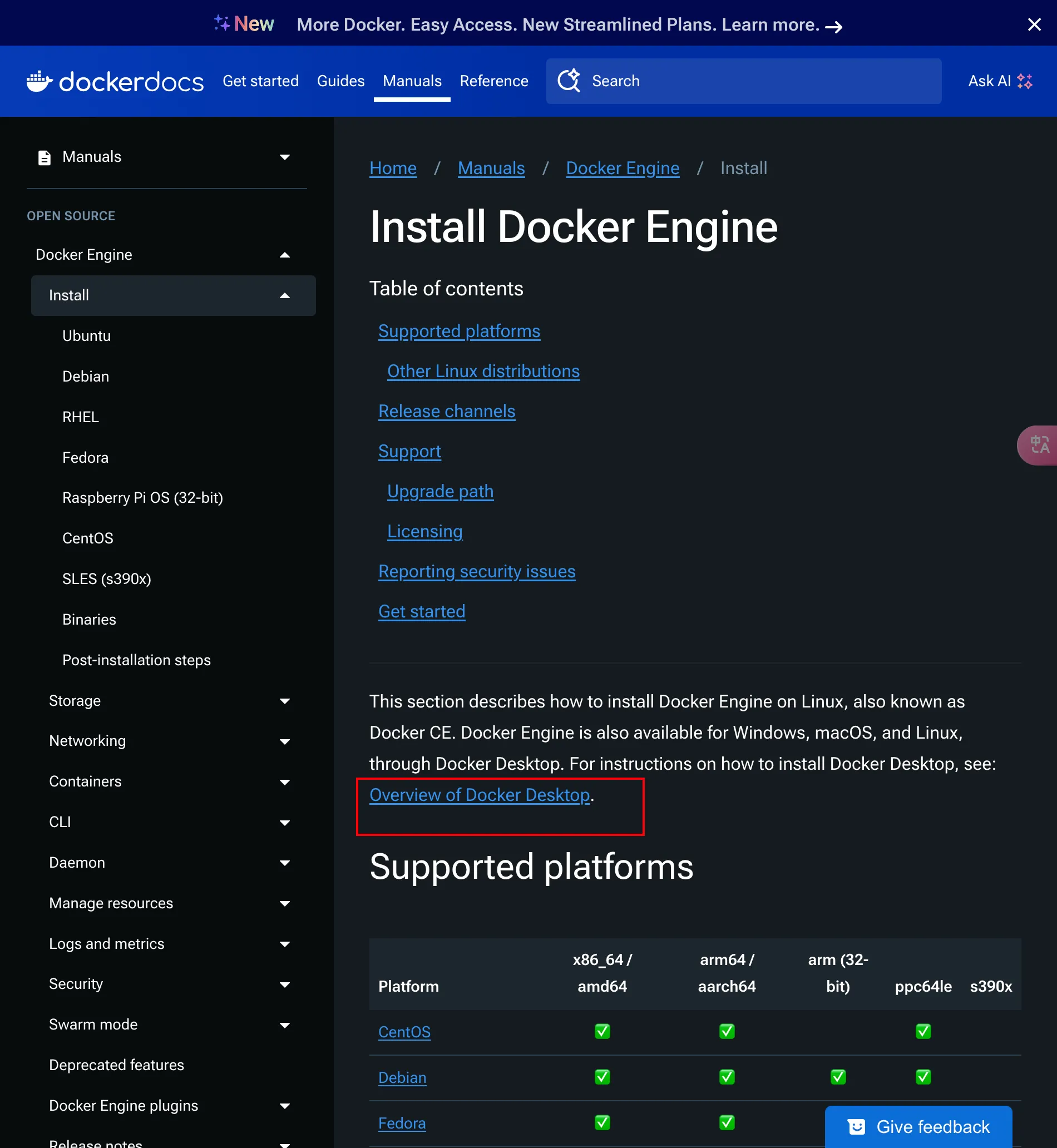Expand the CLI section
The image size is (1057, 1148).
(284, 823)
